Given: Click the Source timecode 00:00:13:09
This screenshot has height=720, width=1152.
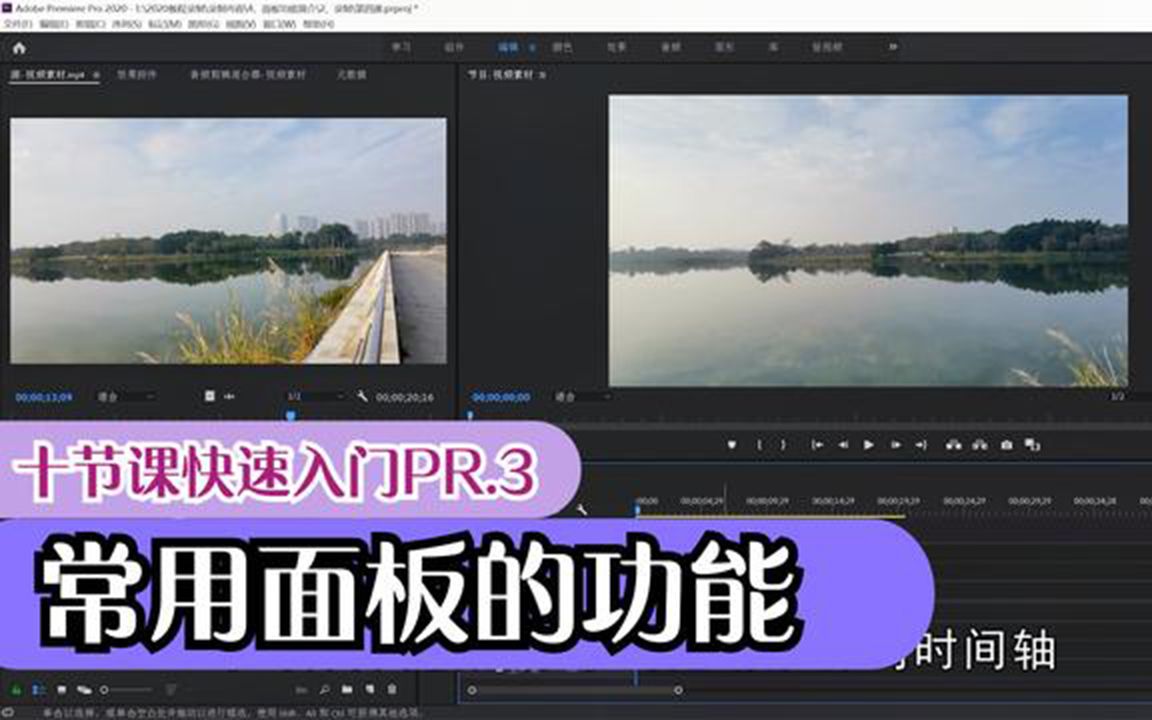Looking at the screenshot, I should click(x=44, y=395).
